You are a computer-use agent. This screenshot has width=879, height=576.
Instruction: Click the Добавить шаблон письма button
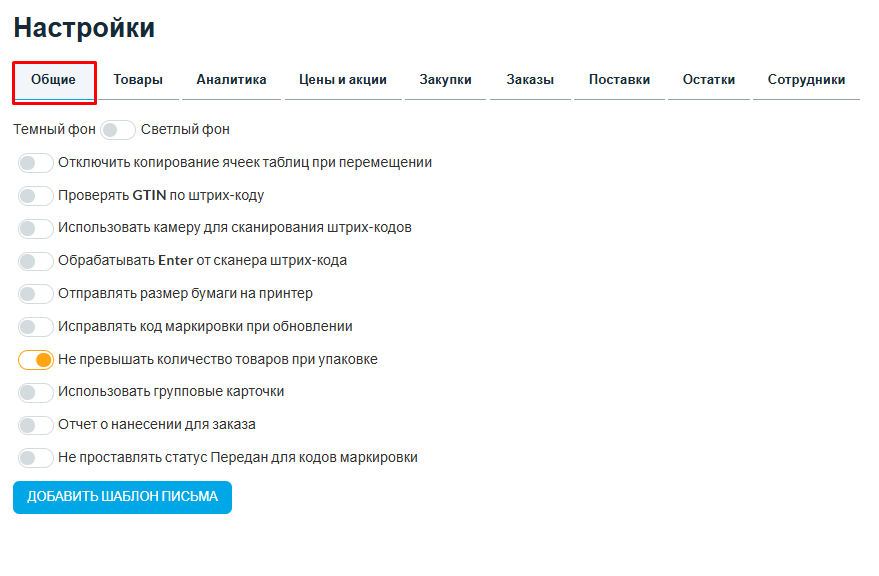point(122,497)
